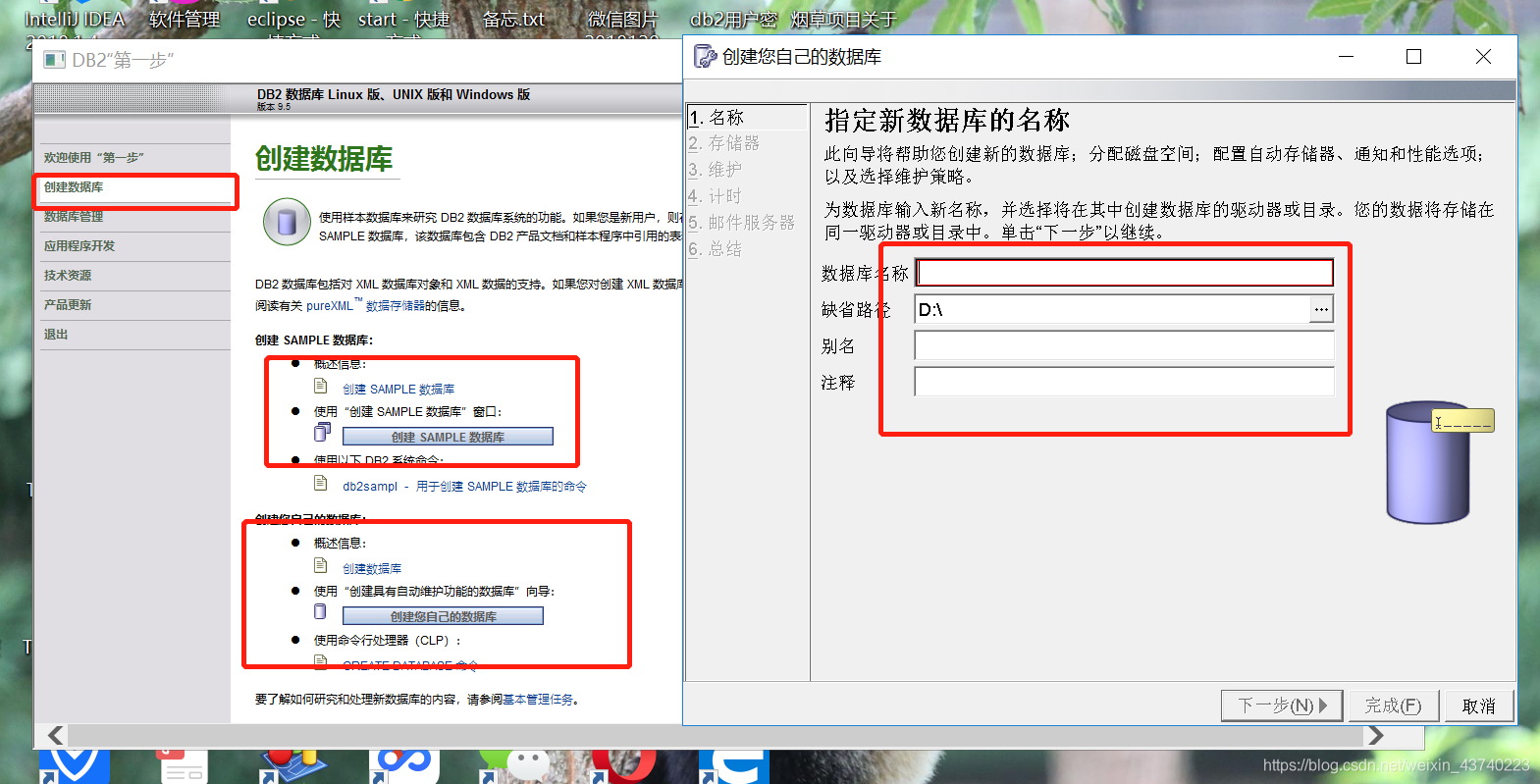Open the 创建数据库 overview link
The image size is (1540, 784).
(x=372, y=569)
